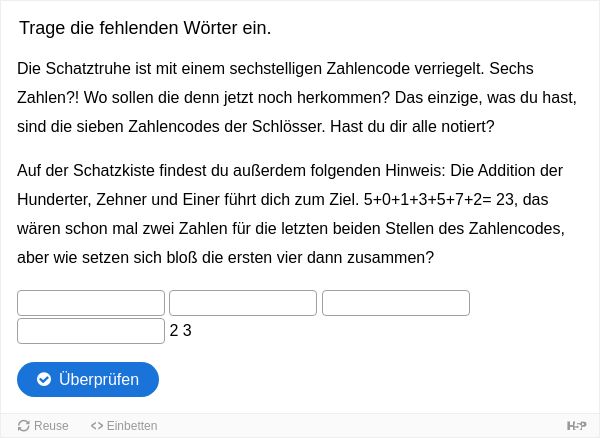This screenshot has width=600, height=438.
Task: Click the sum "5+0+1+3+5+7+2= 23" in the text
Action: [x=440, y=199]
